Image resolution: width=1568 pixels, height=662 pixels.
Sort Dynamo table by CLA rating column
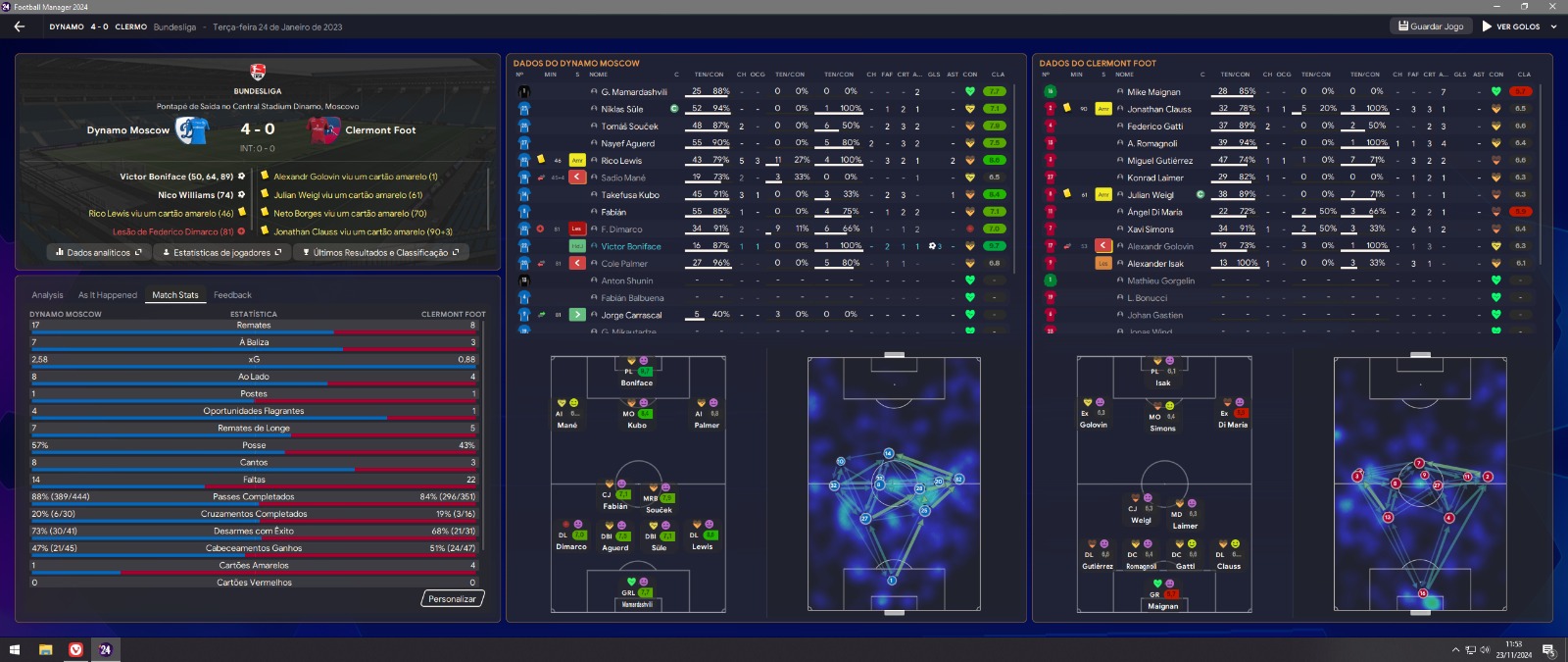pos(998,75)
